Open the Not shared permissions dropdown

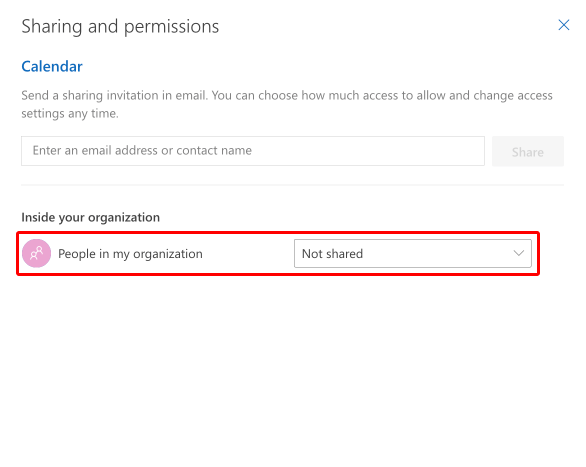pos(413,254)
